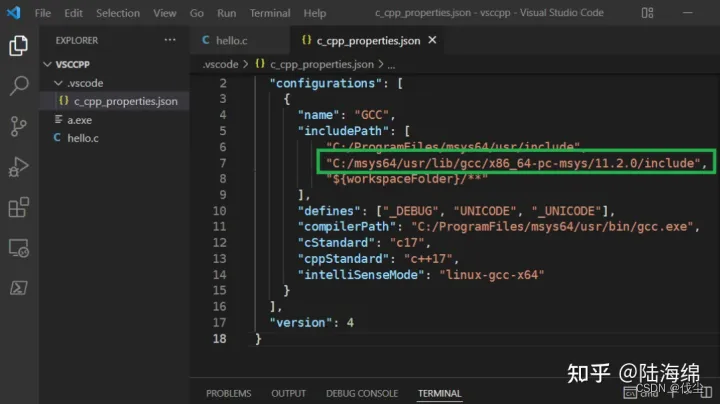Click c_cpp_properties.json breadcrumb segment
Image resolution: width=720 pixels, height=404 pixels.
tap(322, 64)
